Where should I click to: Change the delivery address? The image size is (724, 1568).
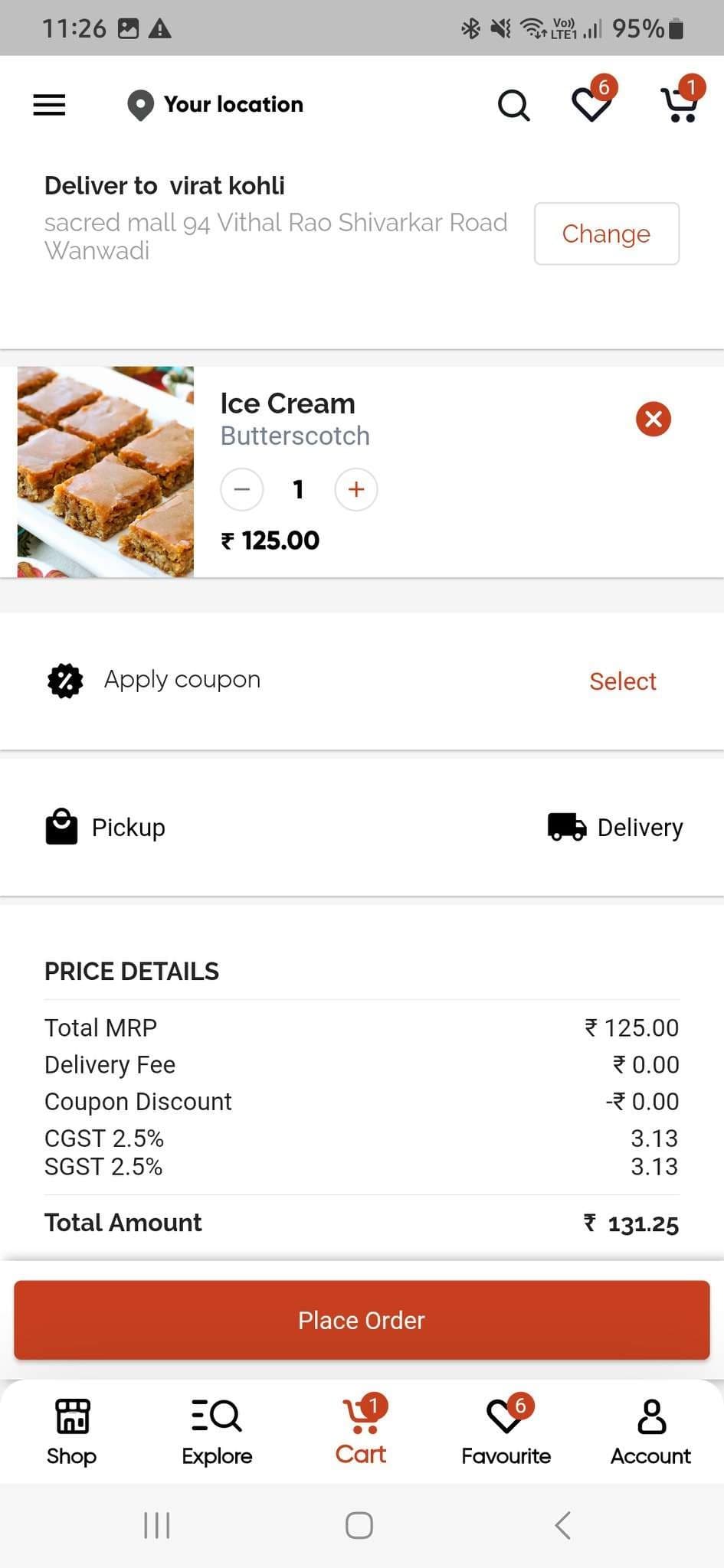coord(606,234)
